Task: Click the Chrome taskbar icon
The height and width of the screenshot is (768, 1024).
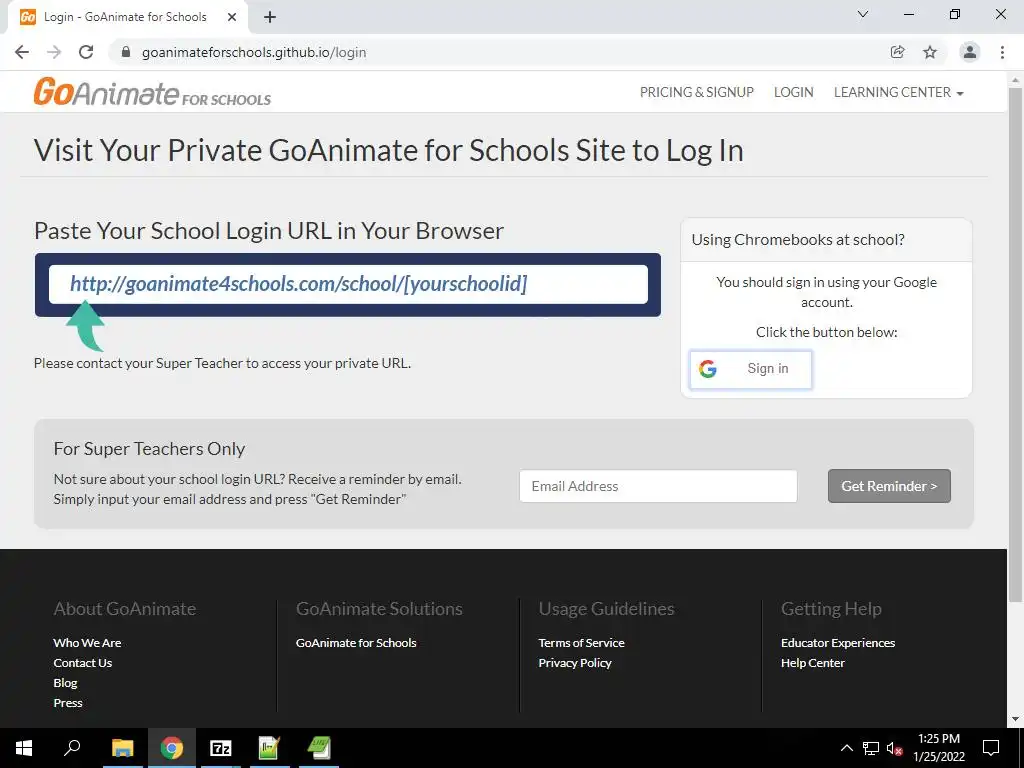Action: point(172,748)
